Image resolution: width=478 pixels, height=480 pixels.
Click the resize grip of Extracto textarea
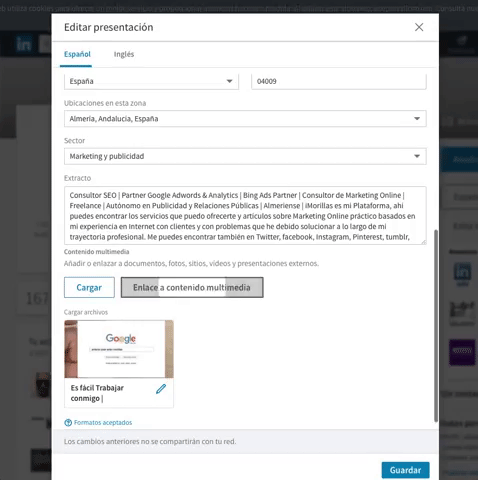click(x=423, y=242)
